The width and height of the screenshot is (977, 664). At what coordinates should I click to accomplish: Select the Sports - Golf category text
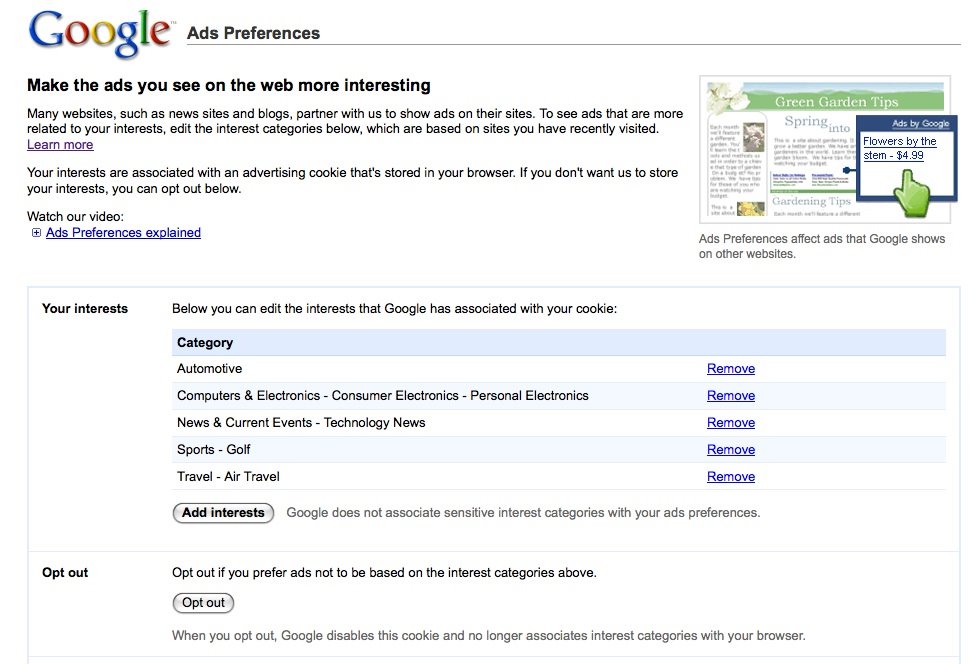[213, 450]
